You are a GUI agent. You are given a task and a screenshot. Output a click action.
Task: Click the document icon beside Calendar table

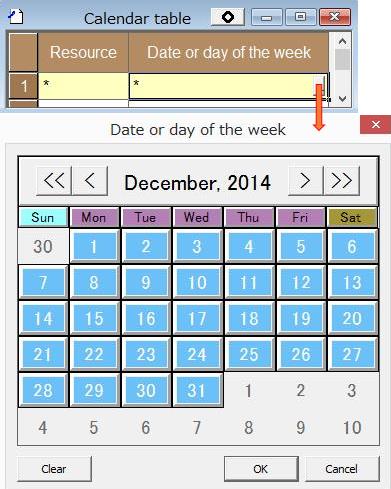[x=16, y=17]
